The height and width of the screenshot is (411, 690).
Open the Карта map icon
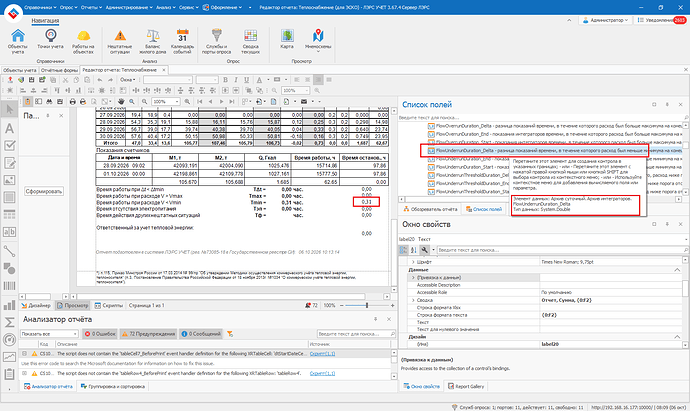coord(287,39)
